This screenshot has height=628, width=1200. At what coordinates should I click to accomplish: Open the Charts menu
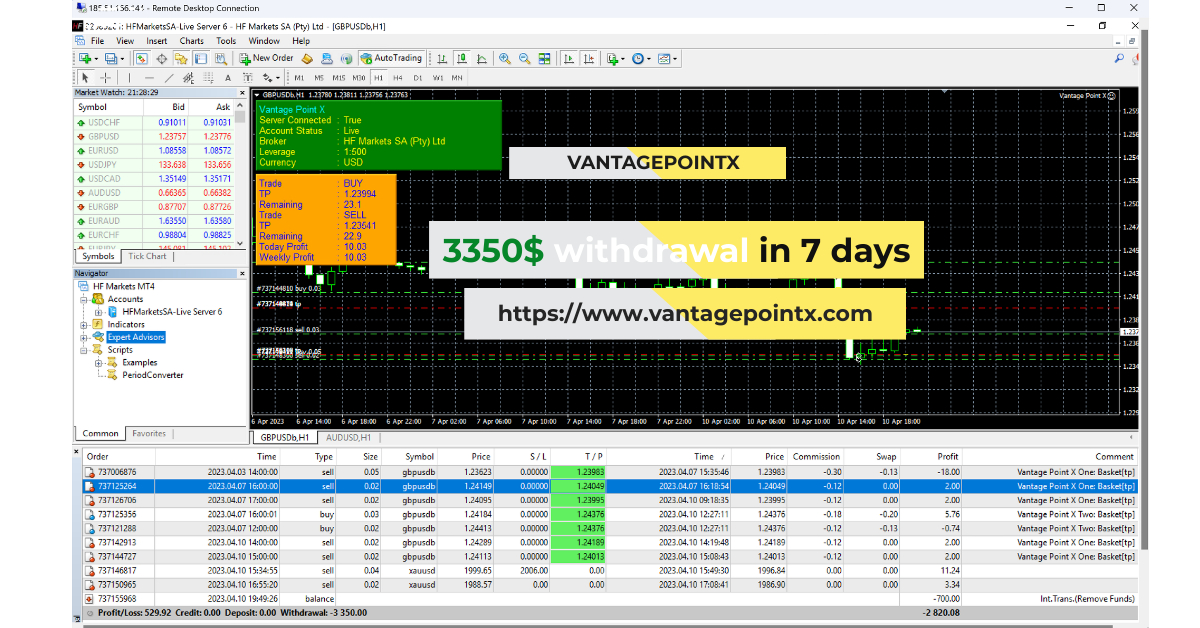click(191, 41)
